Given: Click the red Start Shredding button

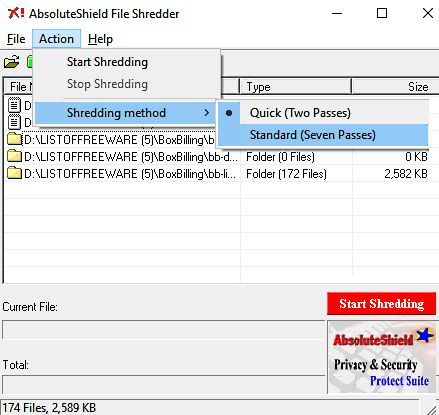Looking at the screenshot, I should pyautogui.click(x=381, y=304).
